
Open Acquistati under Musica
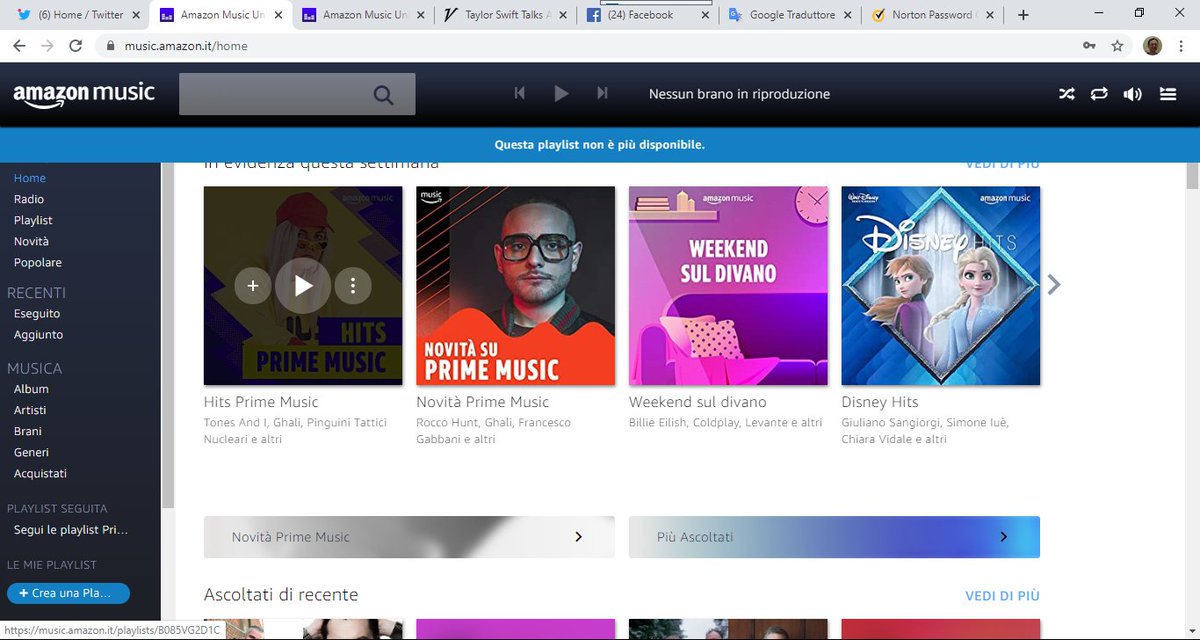point(40,473)
